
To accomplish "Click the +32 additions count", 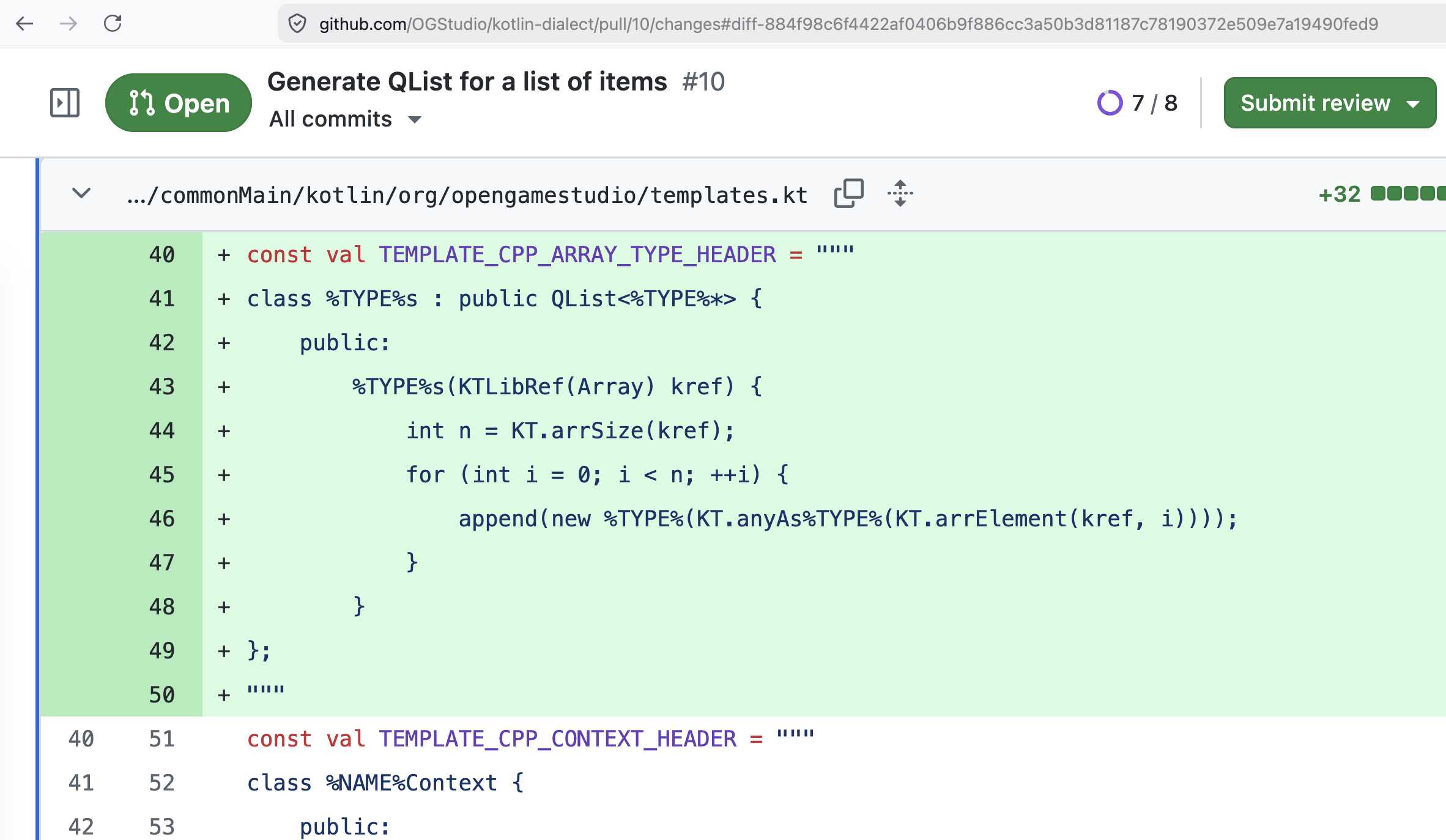I will pyautogui.click(x=1339, y=194).
